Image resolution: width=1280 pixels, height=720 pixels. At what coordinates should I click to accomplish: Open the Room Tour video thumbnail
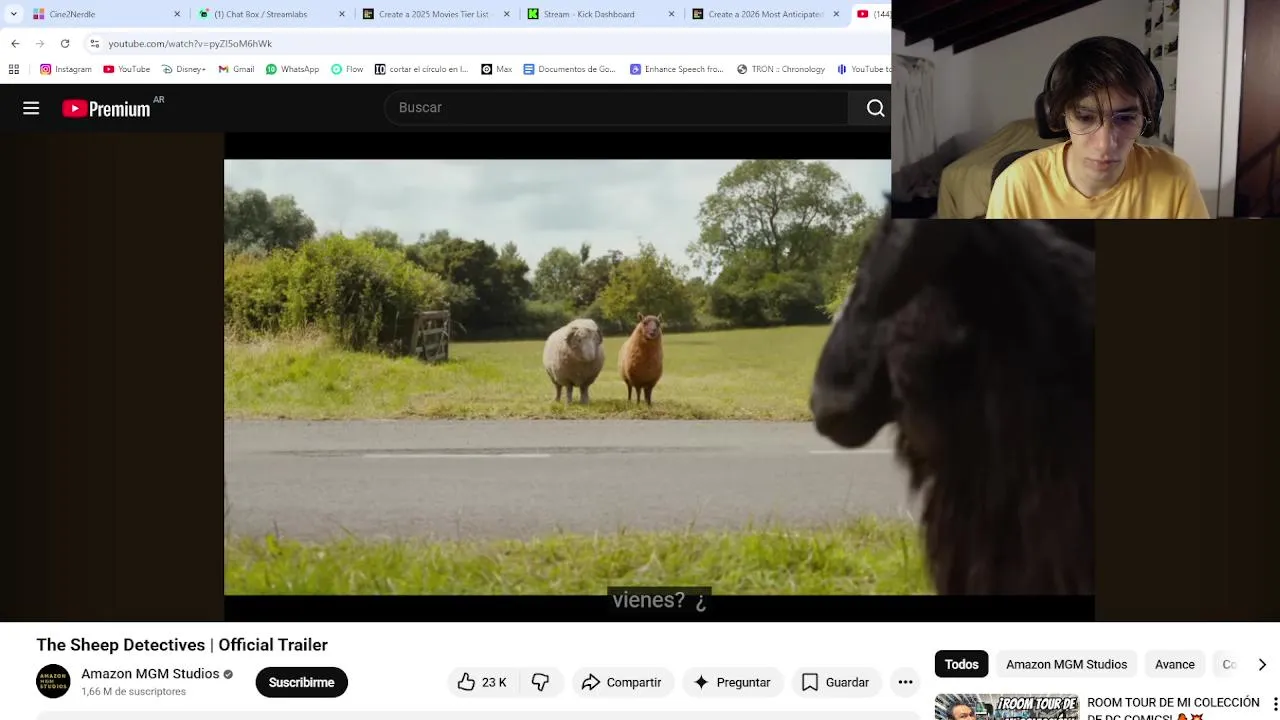tap(1007, 707)
